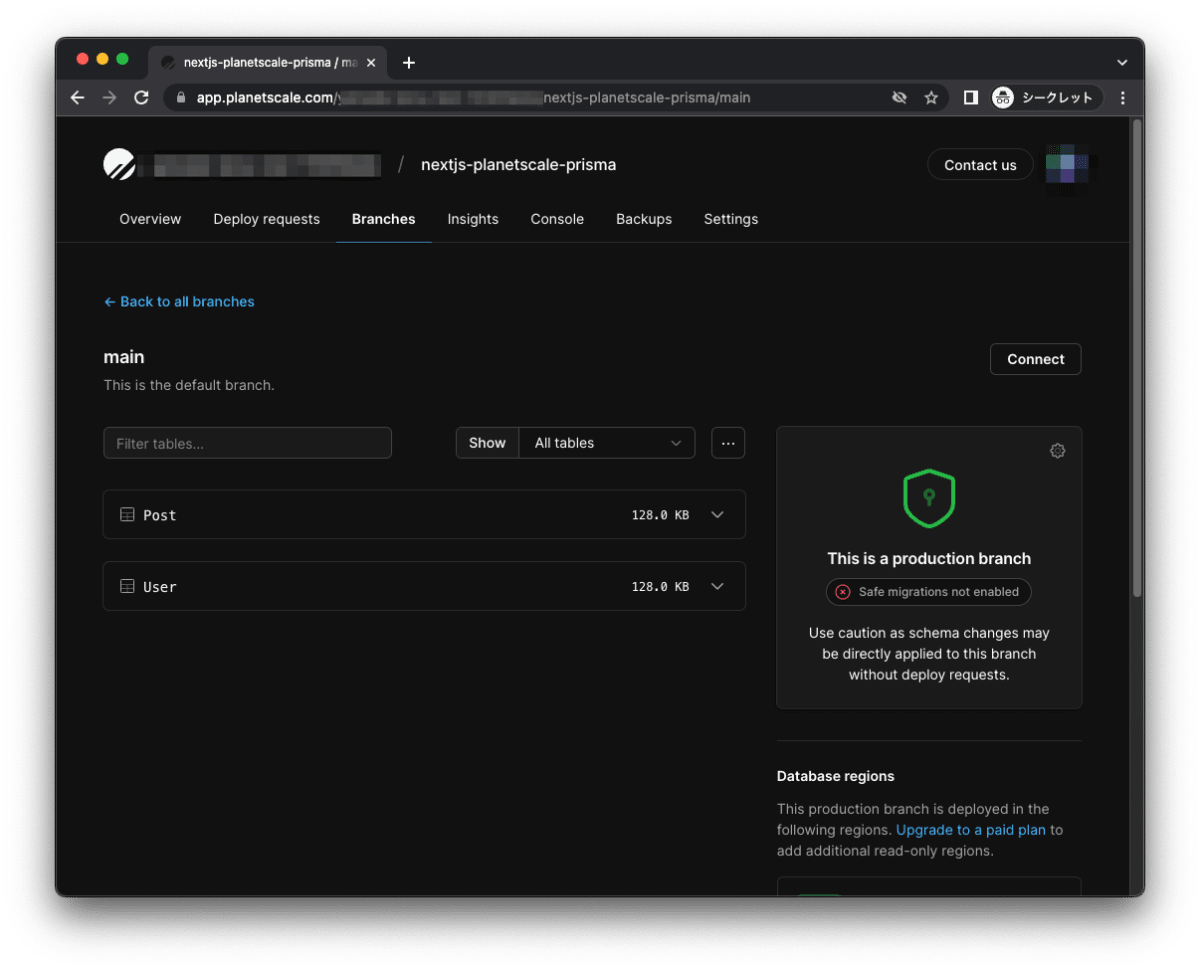Open the All tables dropdown
Screen dimensions: 1200x970
[x=607, y=443]
